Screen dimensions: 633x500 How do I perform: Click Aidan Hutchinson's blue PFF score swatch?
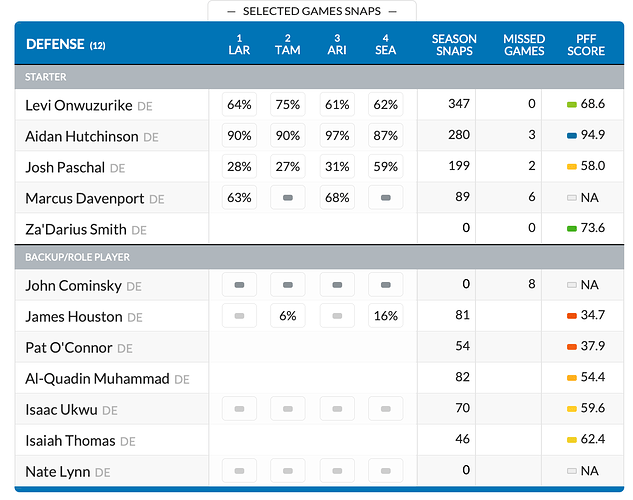[x=573, y=136]
